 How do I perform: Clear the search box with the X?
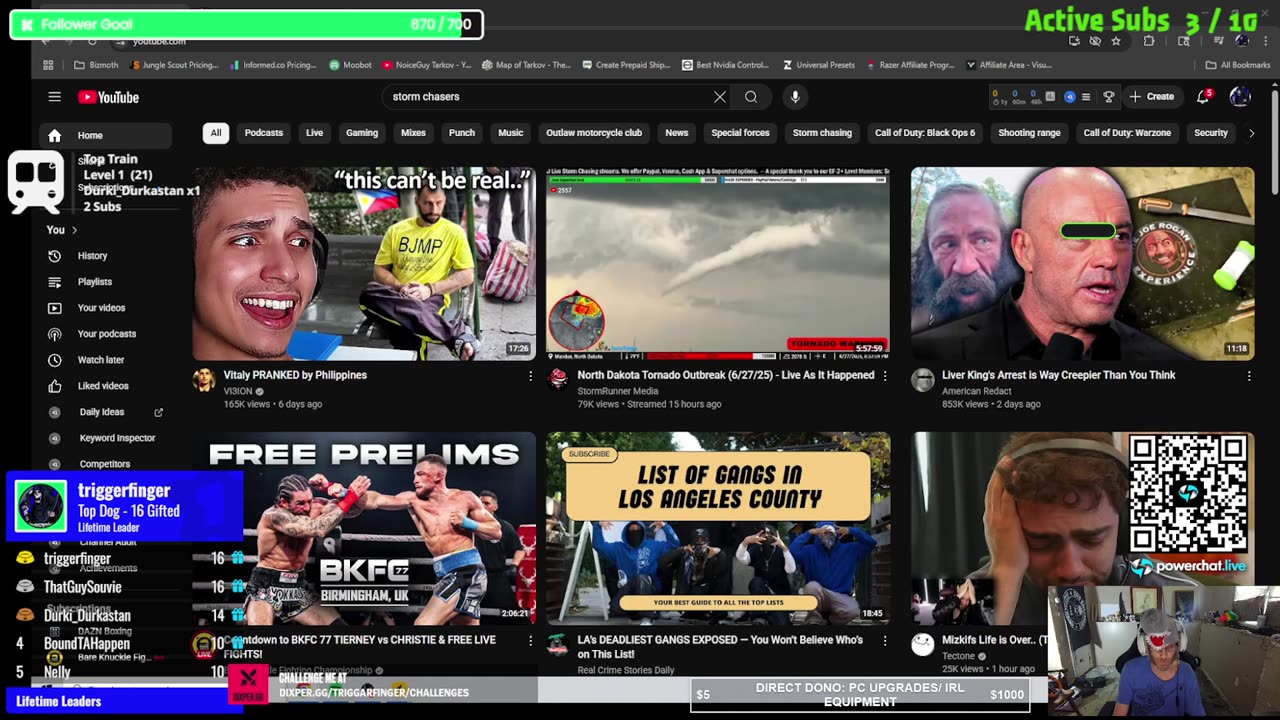click(719, 97)
